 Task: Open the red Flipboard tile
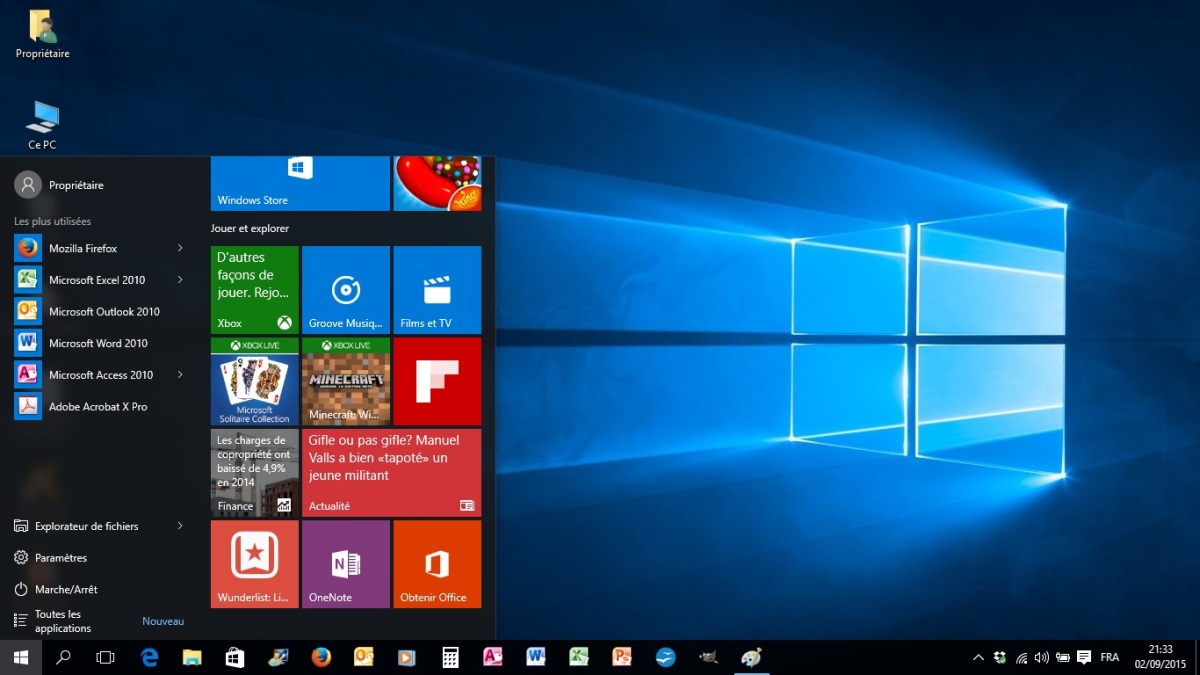click(437, 381)
